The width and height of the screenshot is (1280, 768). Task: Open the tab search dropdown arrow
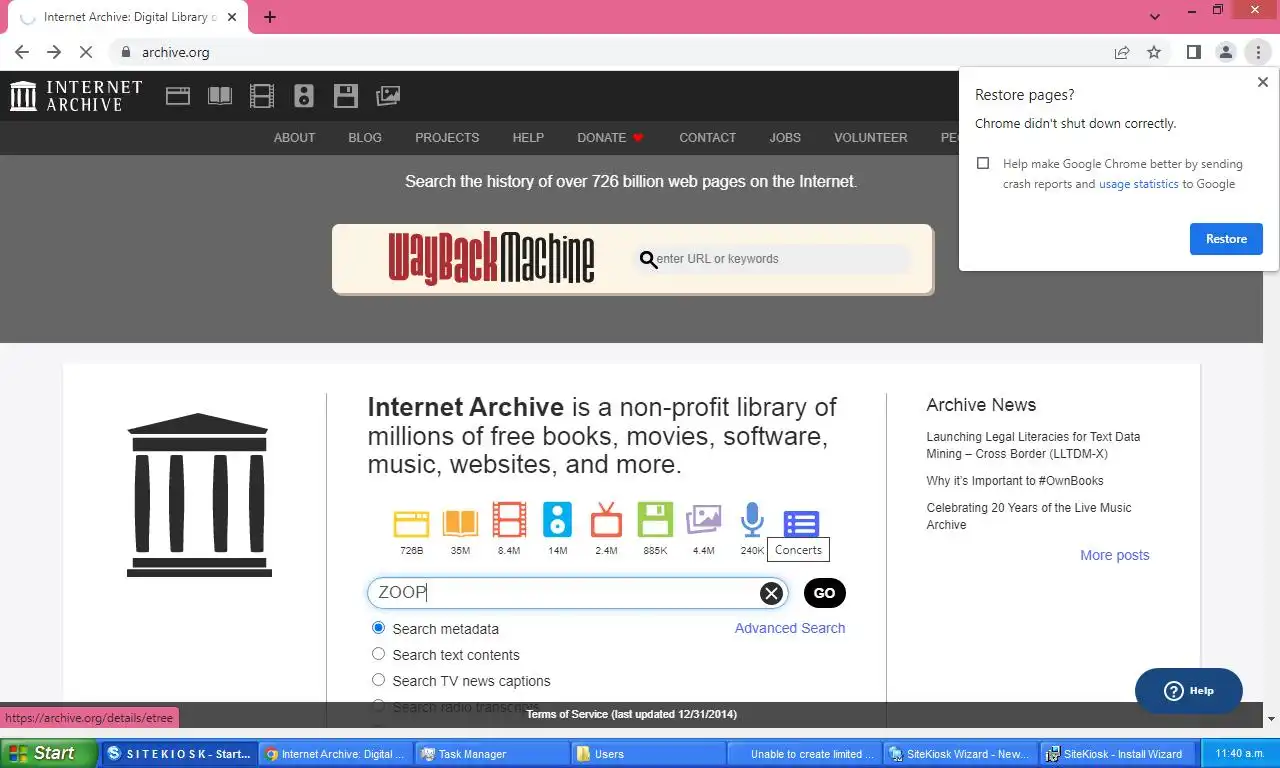click(x=1155, y=17)
